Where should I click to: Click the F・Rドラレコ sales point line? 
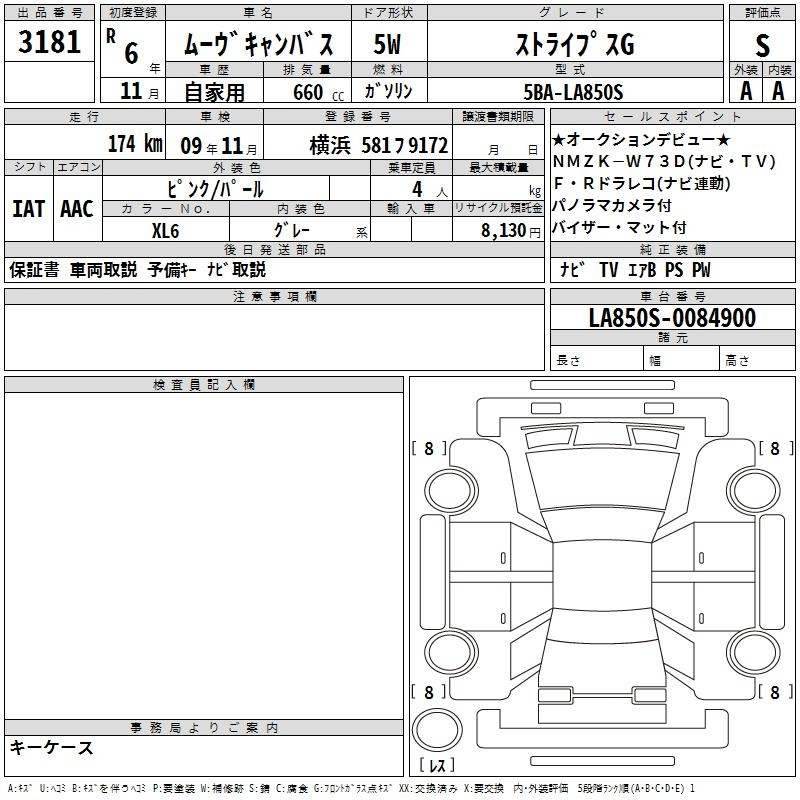641,183
